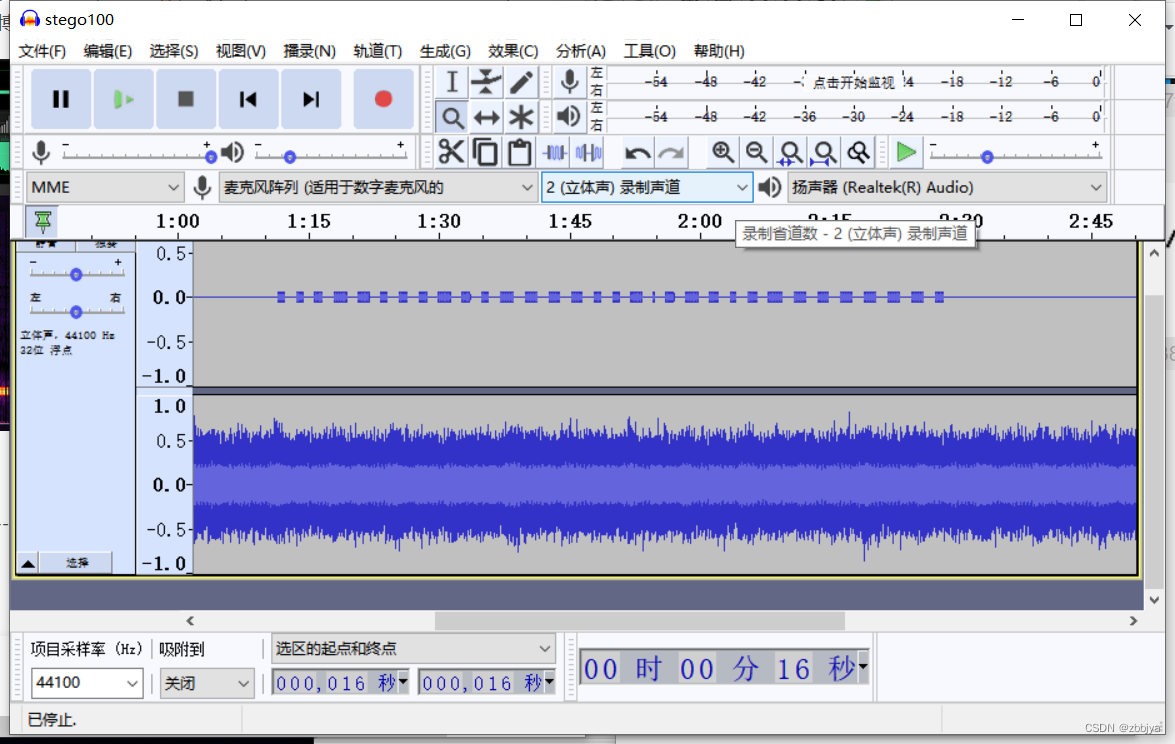The height and width of the screenshot is (744, 1175).
Task: Open the 效果(C) menu
Action: pyautogui.click(x=513, y=51)
